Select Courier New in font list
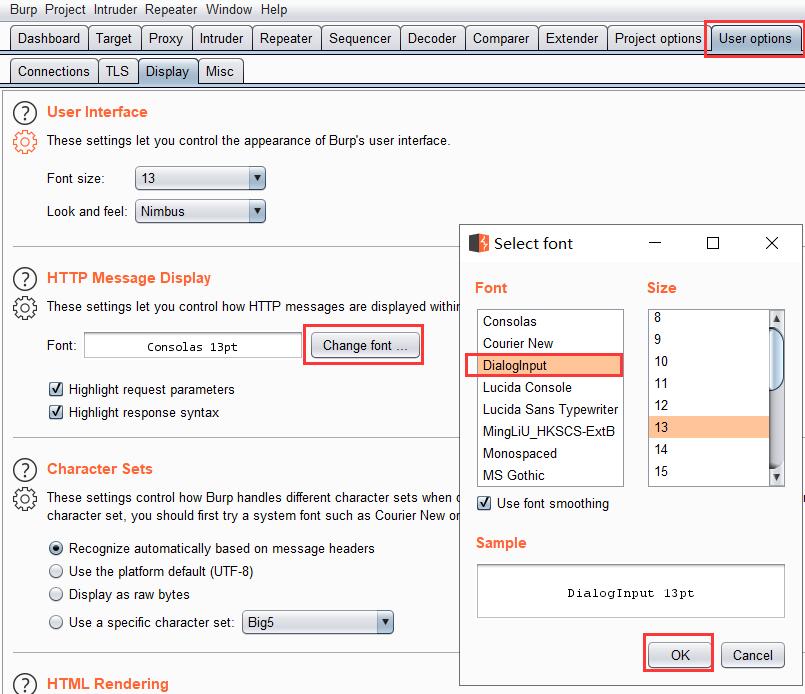The height and width of the screenshot is (694, 805). pos(550,343)
